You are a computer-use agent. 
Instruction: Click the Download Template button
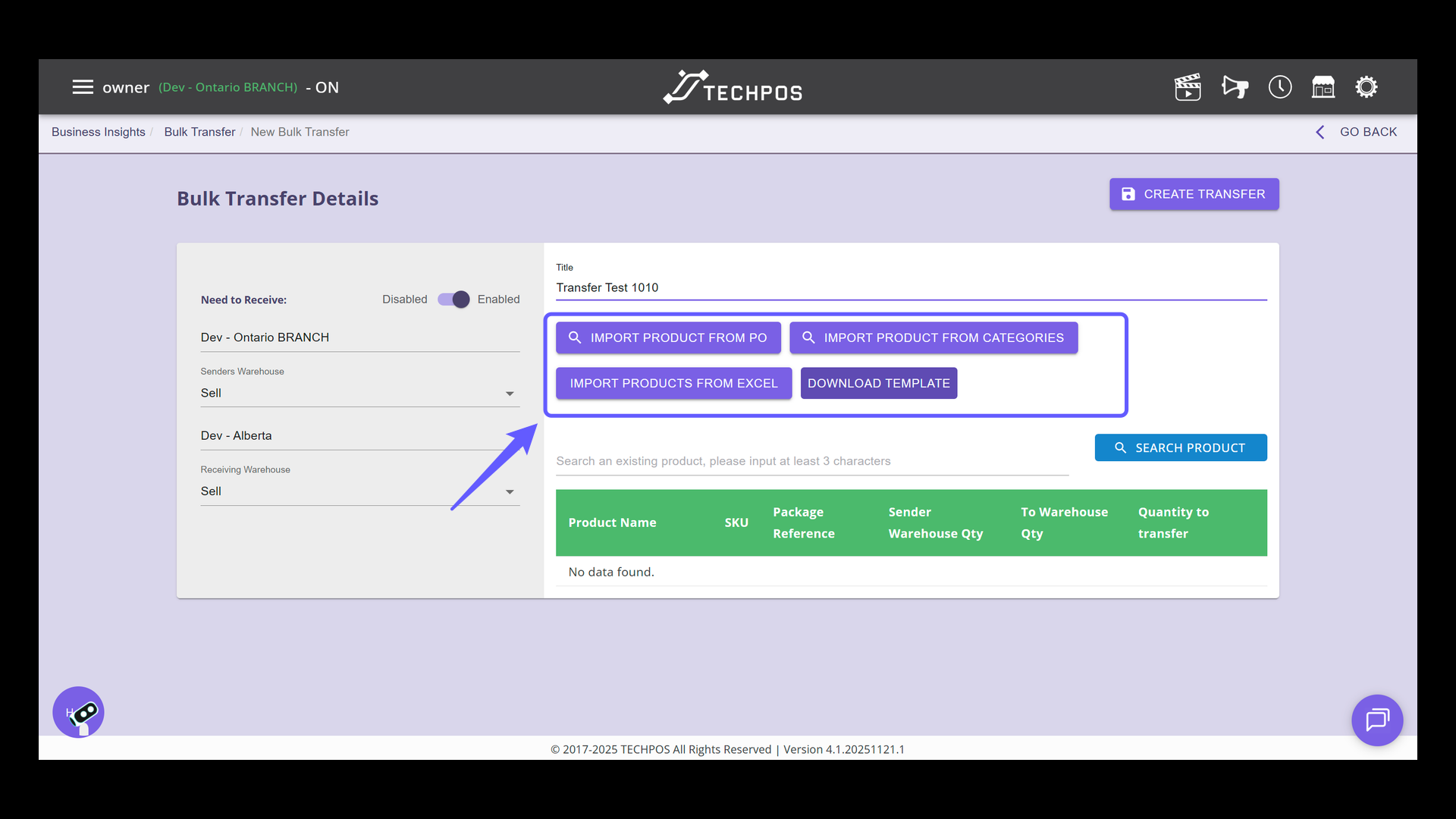pos(879,384)
